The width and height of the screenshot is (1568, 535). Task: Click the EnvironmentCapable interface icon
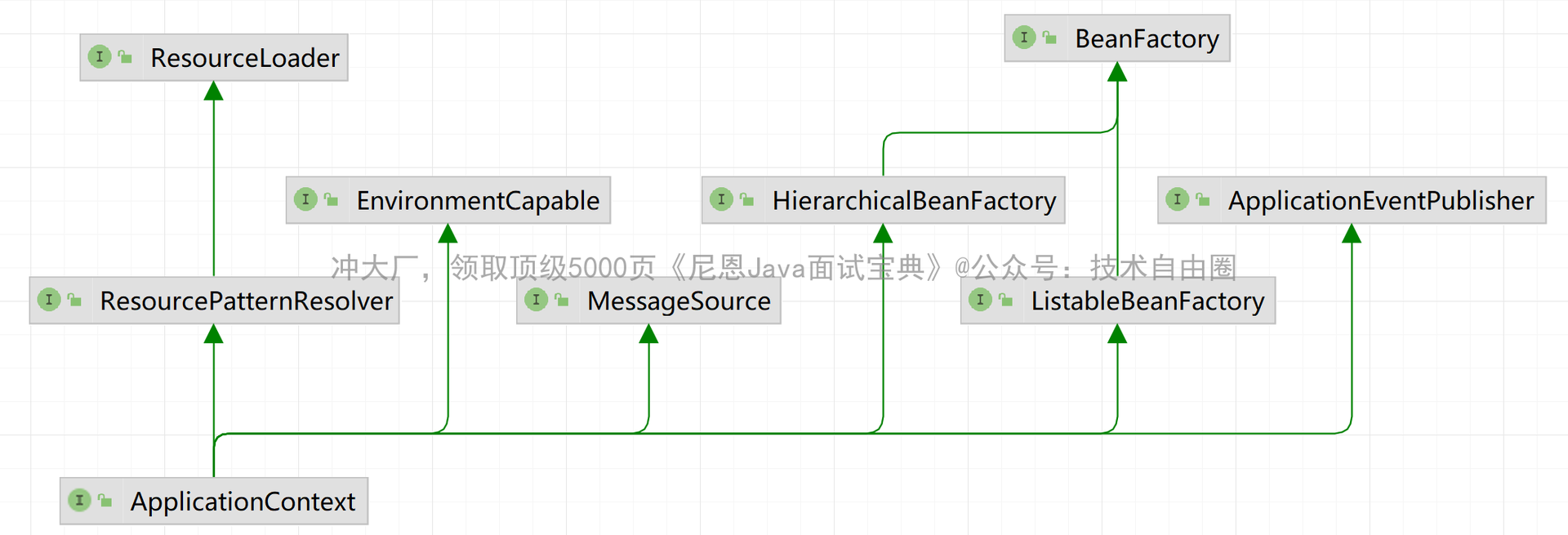(x=305, y=199)
